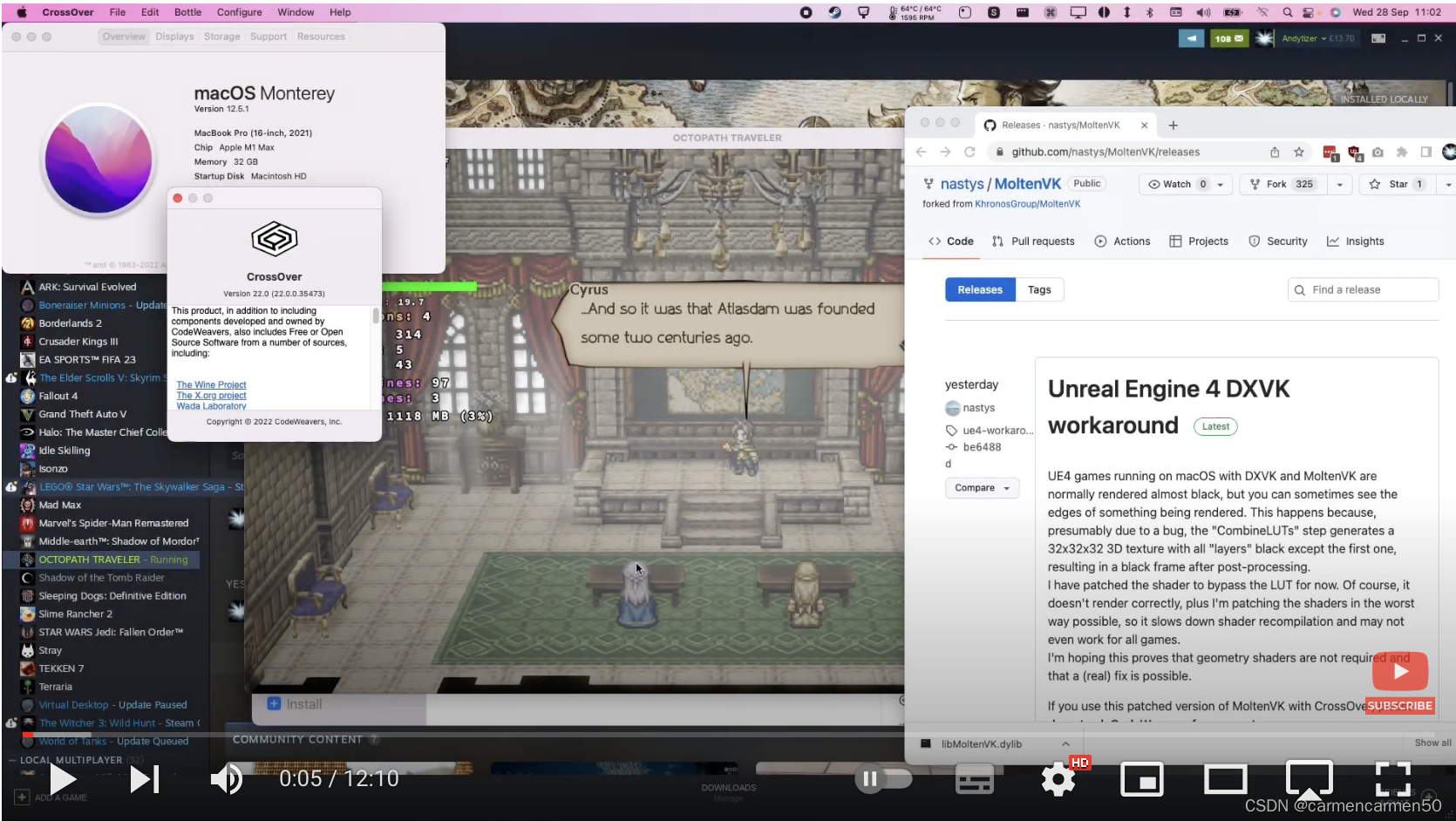Click the ARK: Survival Evolved game icon
Viewport: 1456px width, 821px height.
(x=28, y=287)
